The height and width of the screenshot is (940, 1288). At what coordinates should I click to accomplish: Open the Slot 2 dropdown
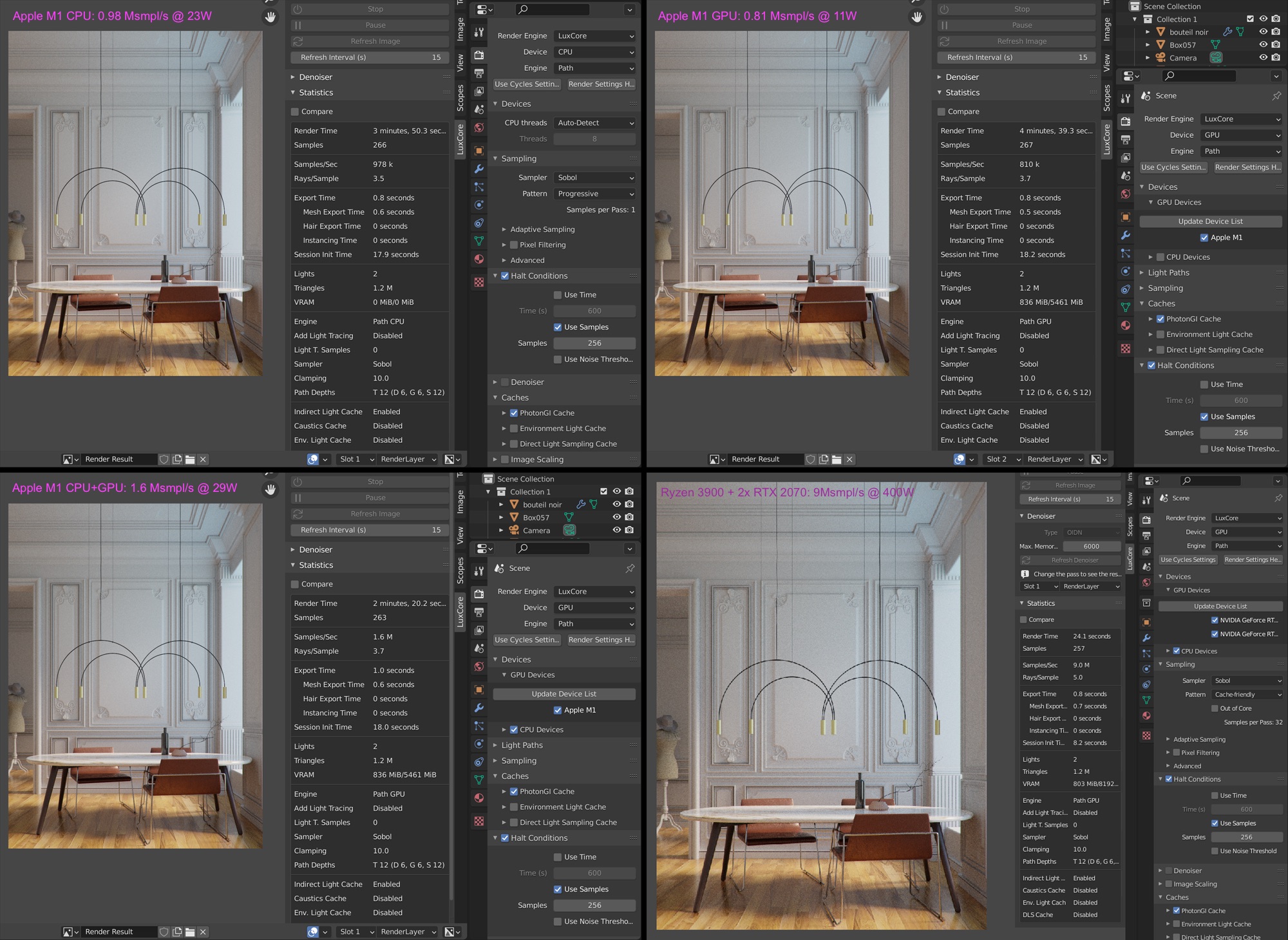click(1003, 459)
